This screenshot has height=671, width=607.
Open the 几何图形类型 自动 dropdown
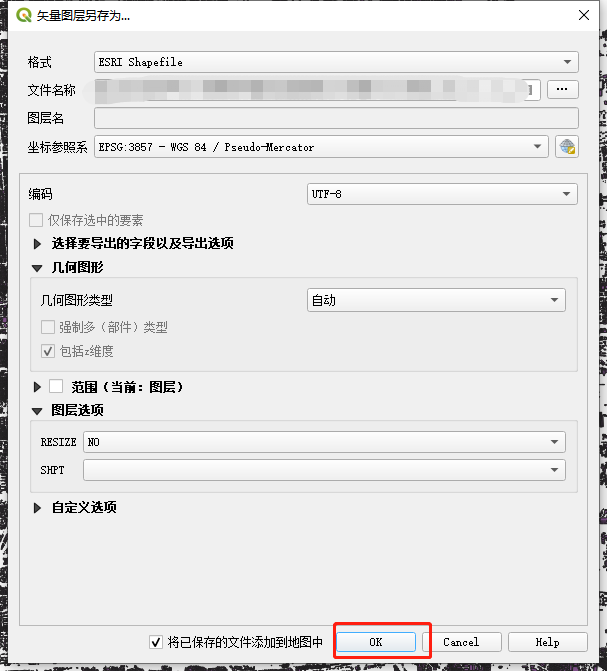[x=436, y=300]
